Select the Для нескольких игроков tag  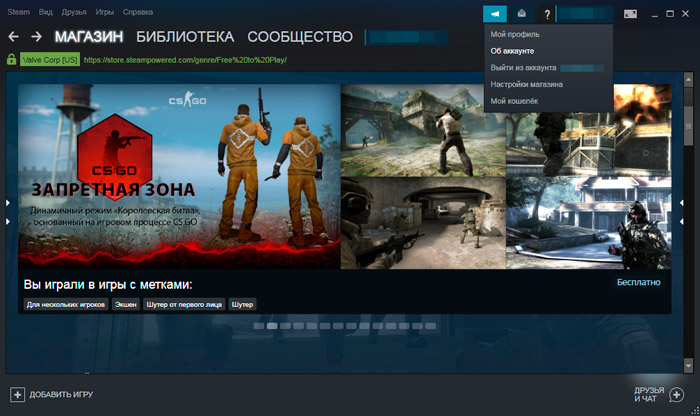[x=66, y=304]
